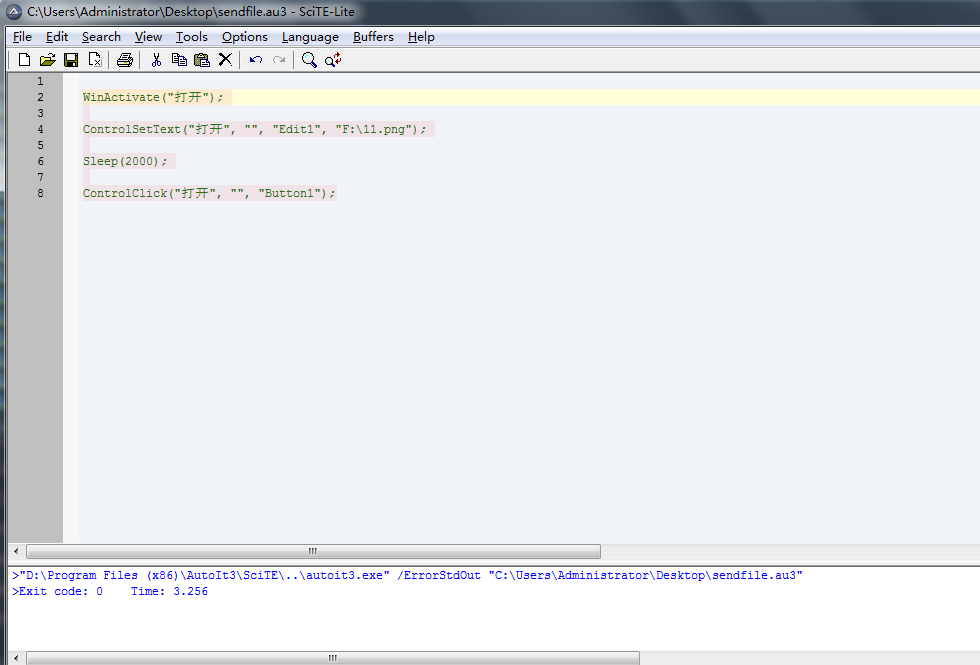Click the New document toolbar icon
The height and width of the screenshot is (665, 980).
(24, 60)
